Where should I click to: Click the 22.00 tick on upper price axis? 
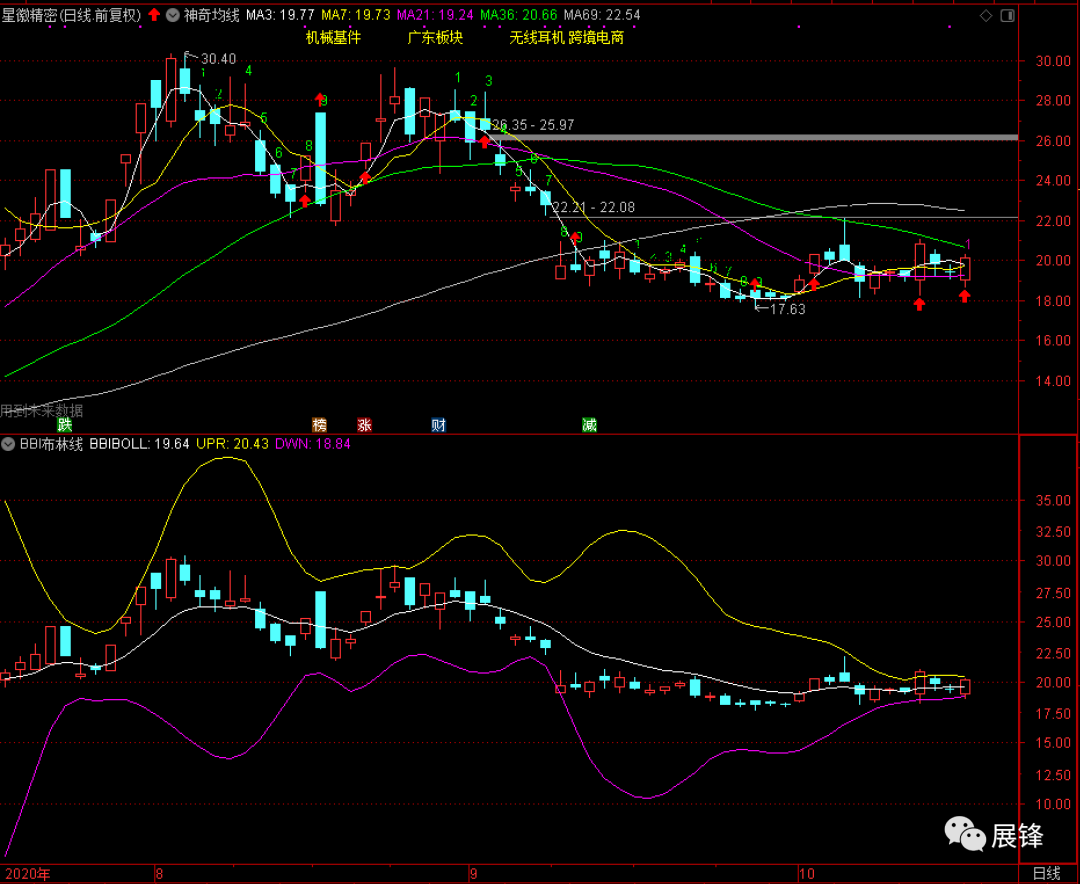1053,221
